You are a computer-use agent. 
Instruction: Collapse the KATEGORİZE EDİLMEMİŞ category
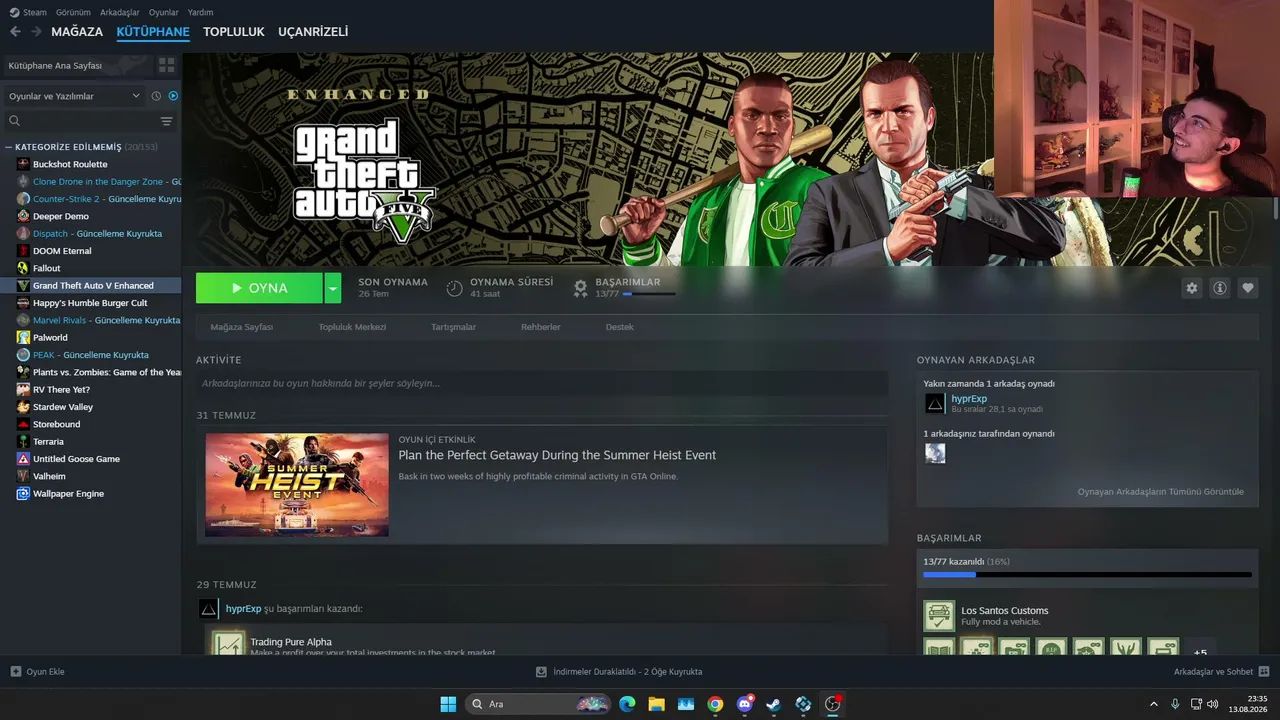[x=9, y=147]
